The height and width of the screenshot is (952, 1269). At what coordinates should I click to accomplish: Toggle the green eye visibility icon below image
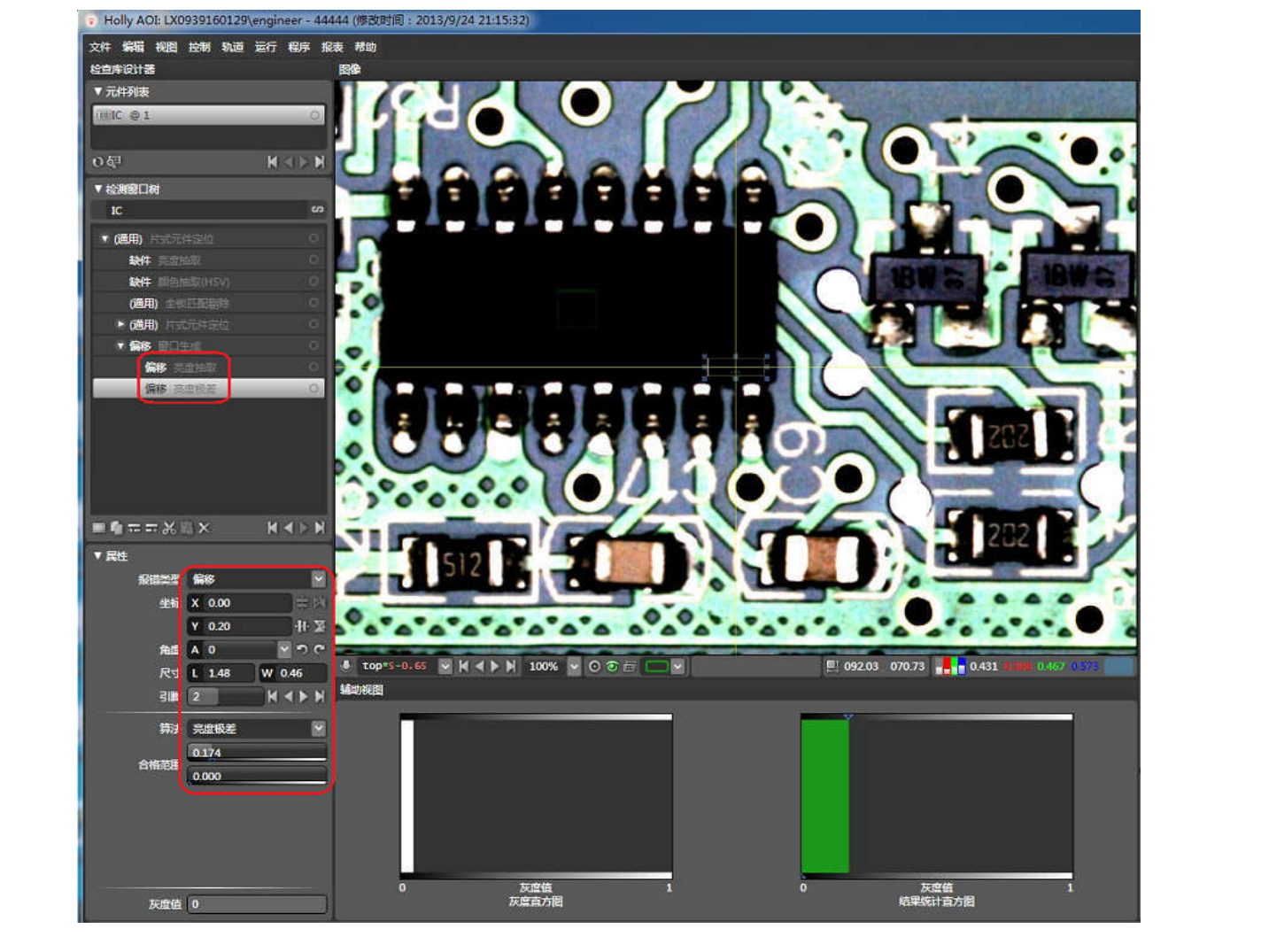tap(612, 666)
